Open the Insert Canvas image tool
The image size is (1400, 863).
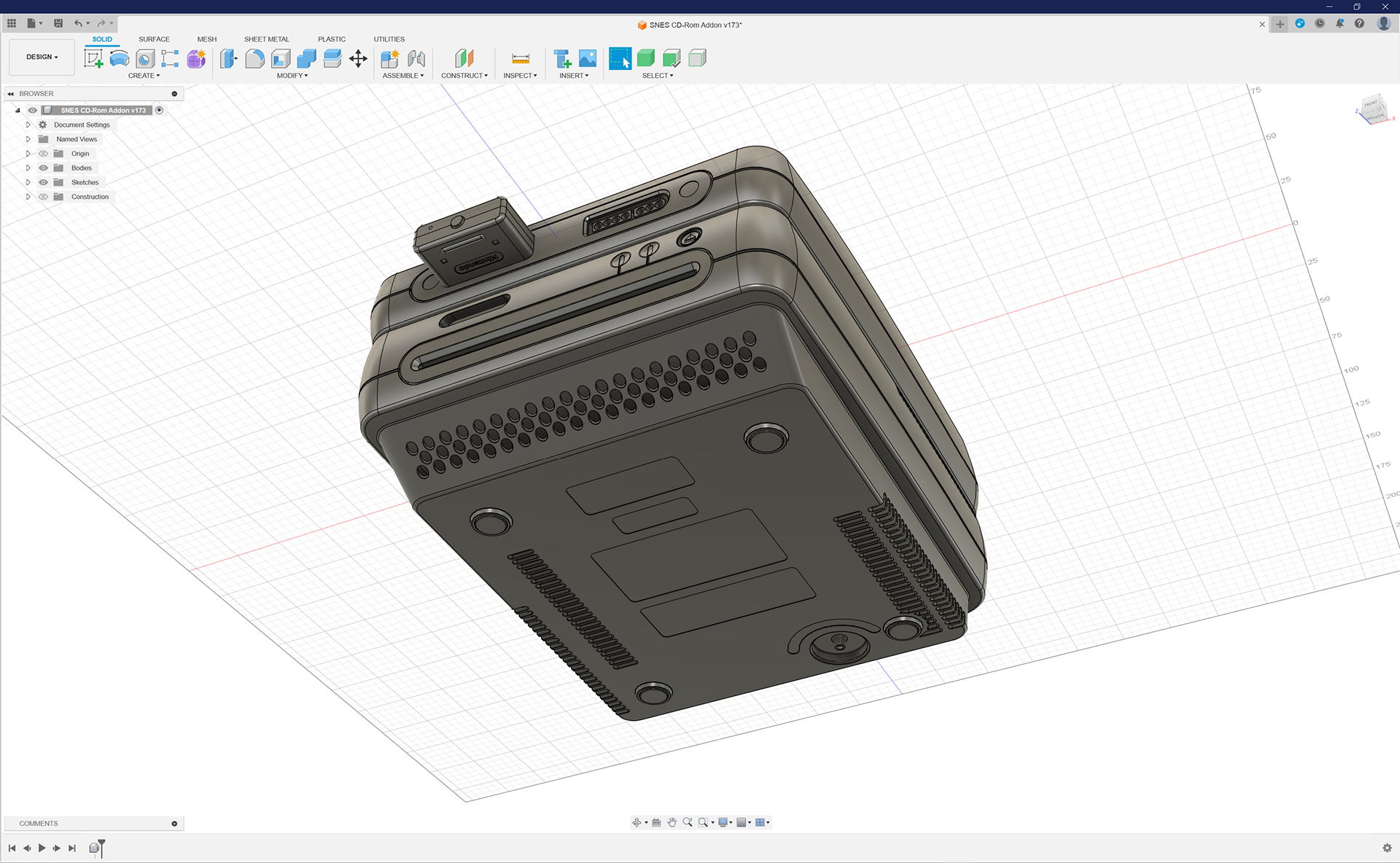[x=588, y=58]
